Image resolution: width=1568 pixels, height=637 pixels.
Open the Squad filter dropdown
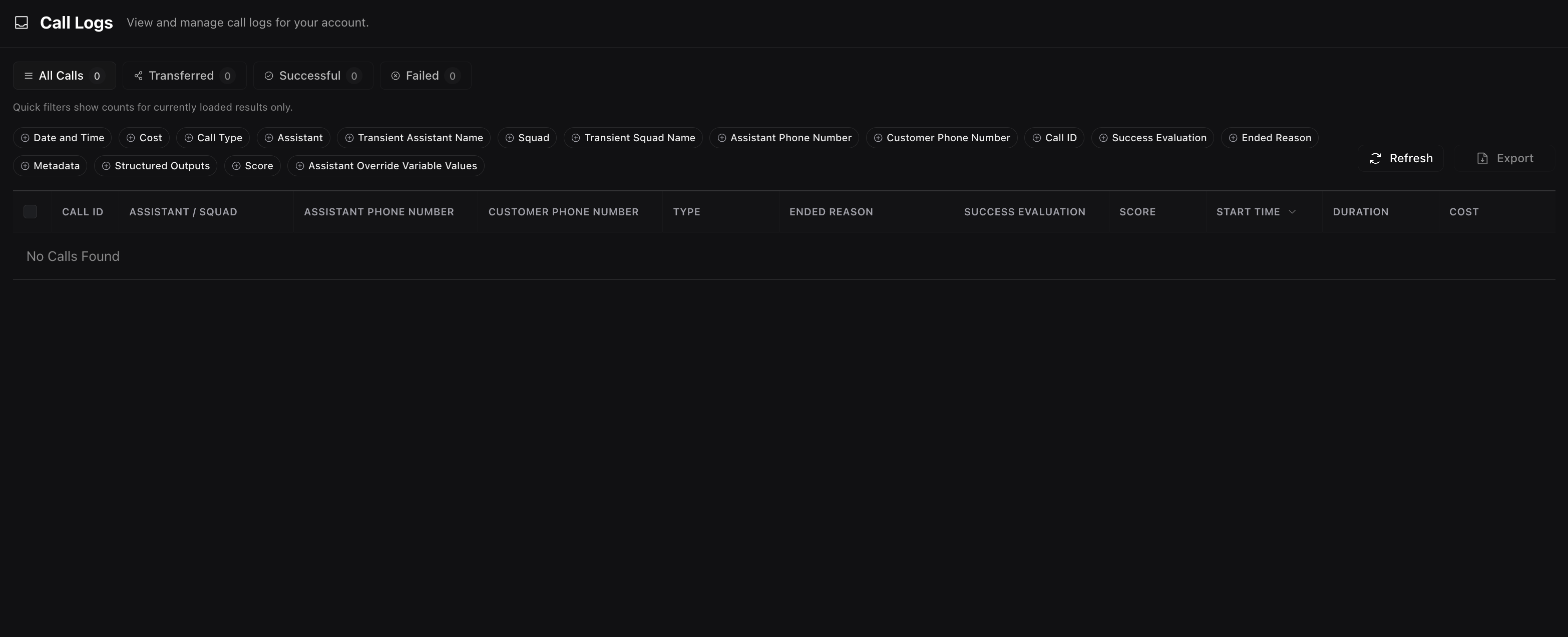[527, 138]
